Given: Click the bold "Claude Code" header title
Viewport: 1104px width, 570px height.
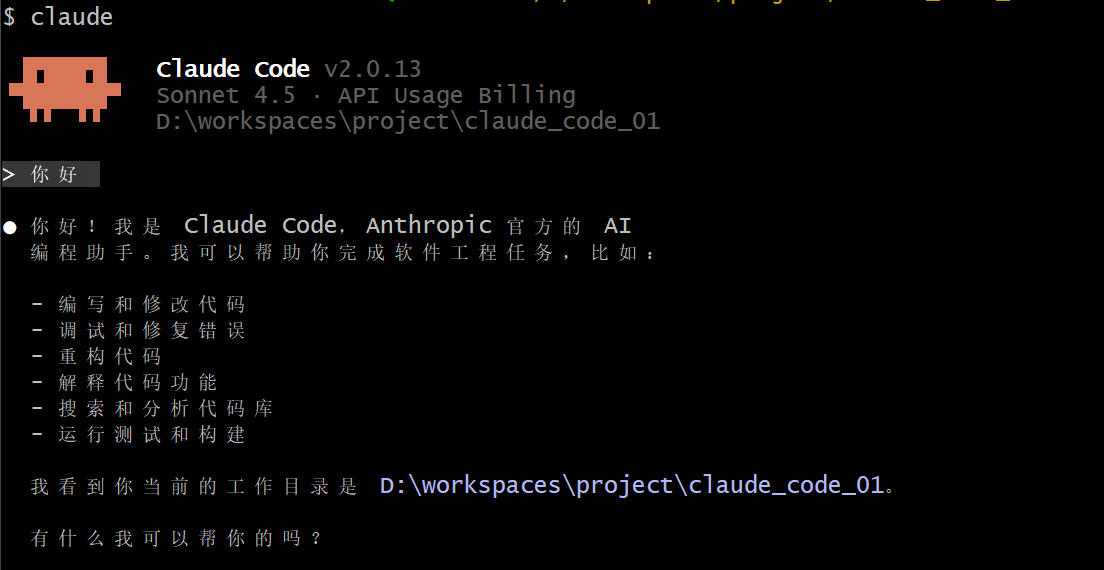Looking at the screenshot, I should [233, 69].
